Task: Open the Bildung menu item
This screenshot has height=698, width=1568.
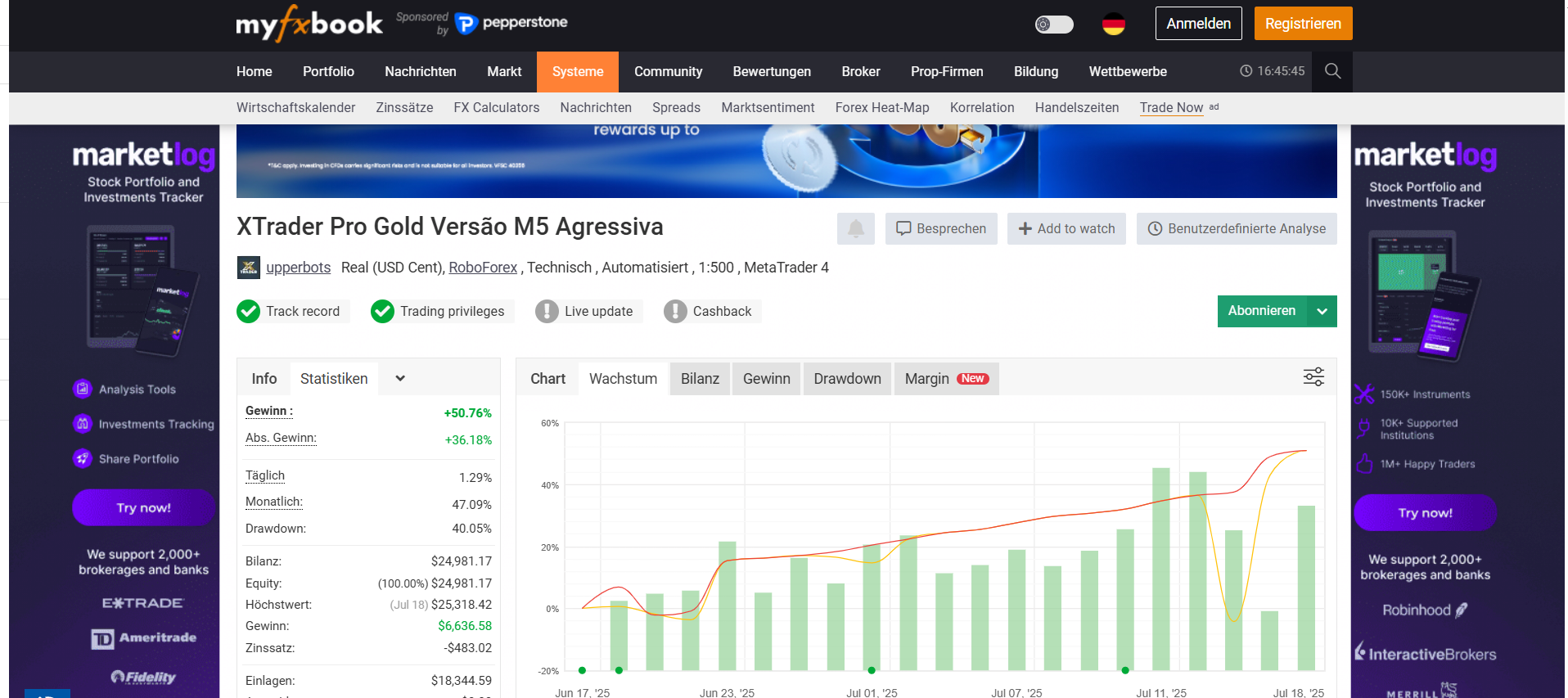Action: tap(1036, 71)
